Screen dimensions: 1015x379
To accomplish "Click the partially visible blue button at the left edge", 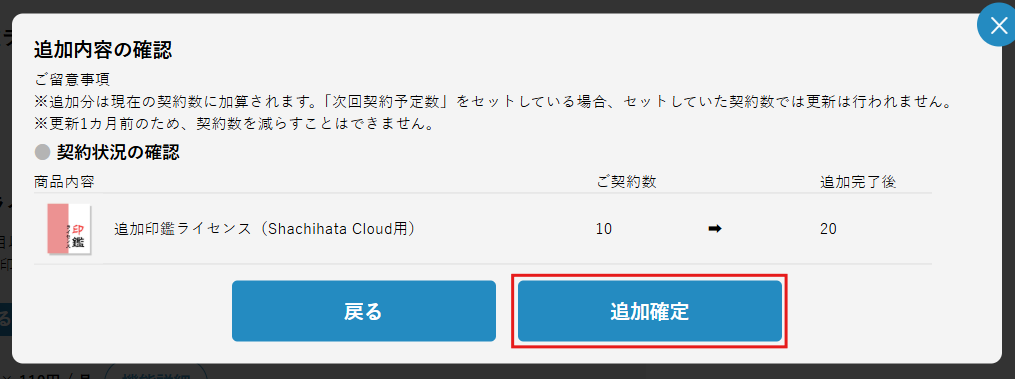I will 6,319.
